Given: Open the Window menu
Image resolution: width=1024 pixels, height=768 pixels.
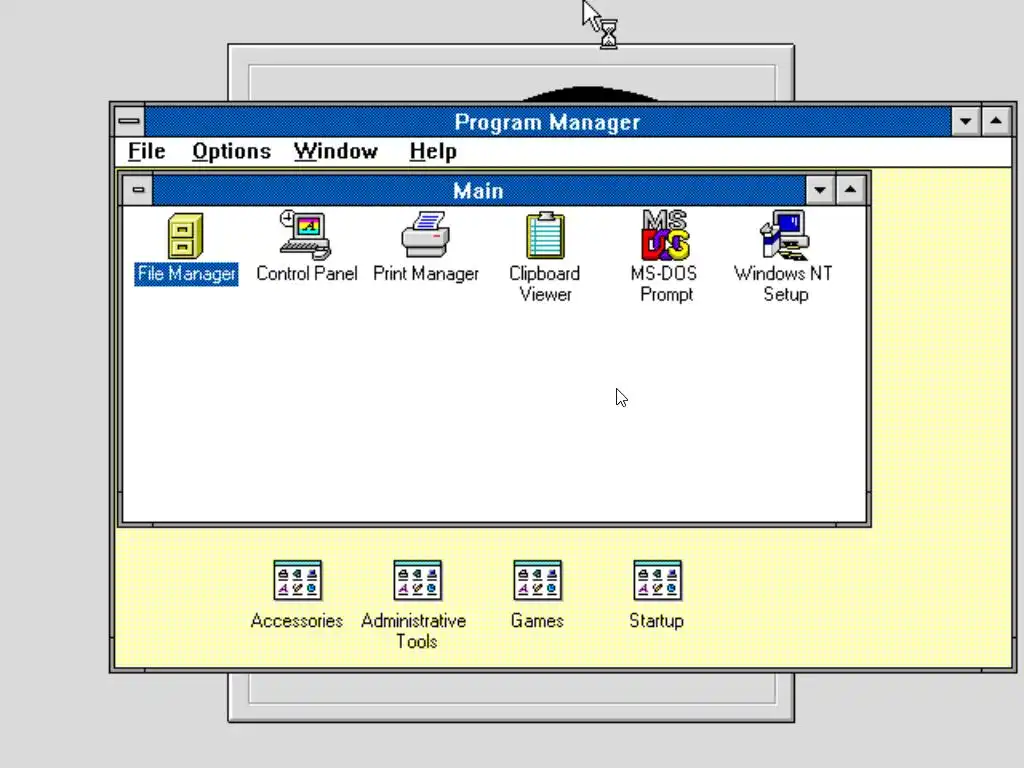Looking at the screenshot, I should (336, 152).
